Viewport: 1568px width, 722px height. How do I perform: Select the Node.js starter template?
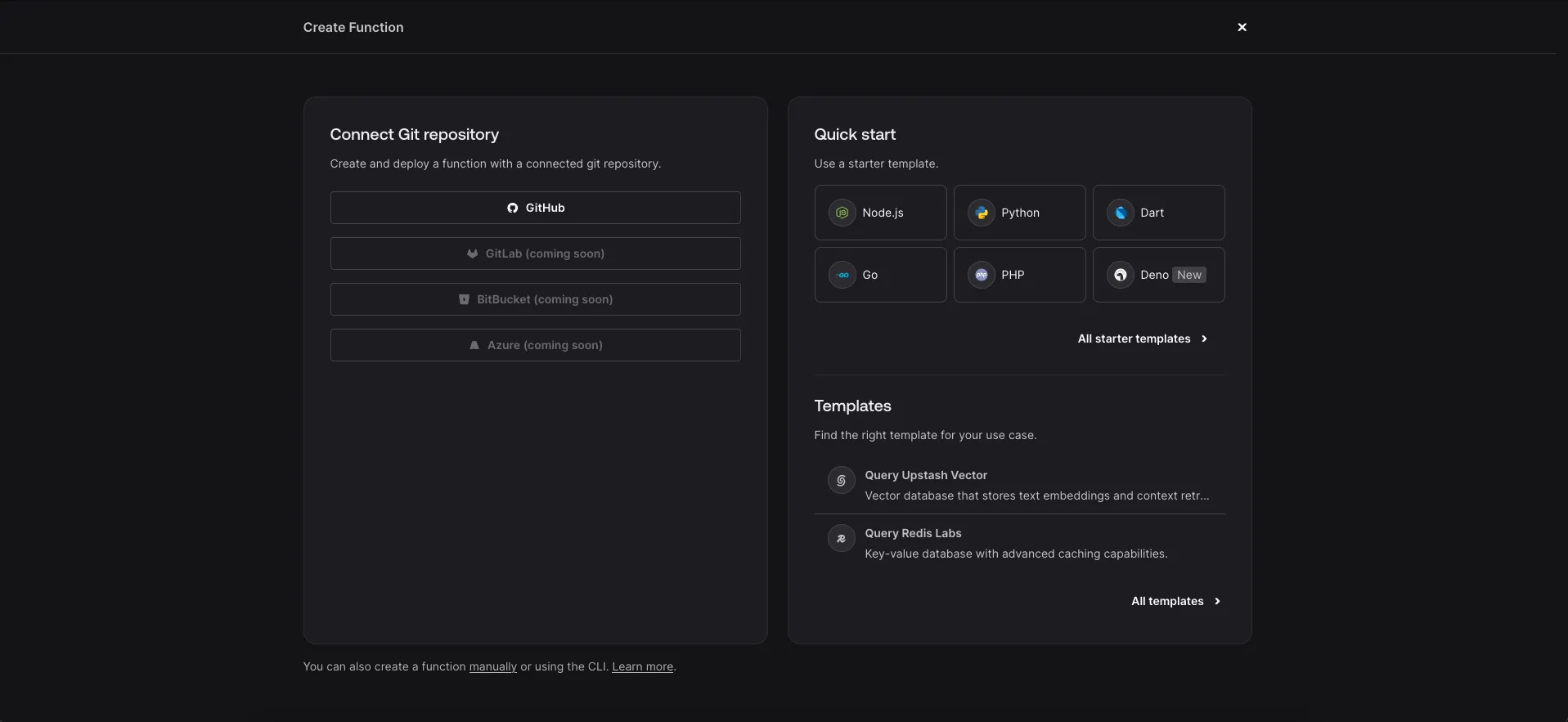click(x=880, y=213)
